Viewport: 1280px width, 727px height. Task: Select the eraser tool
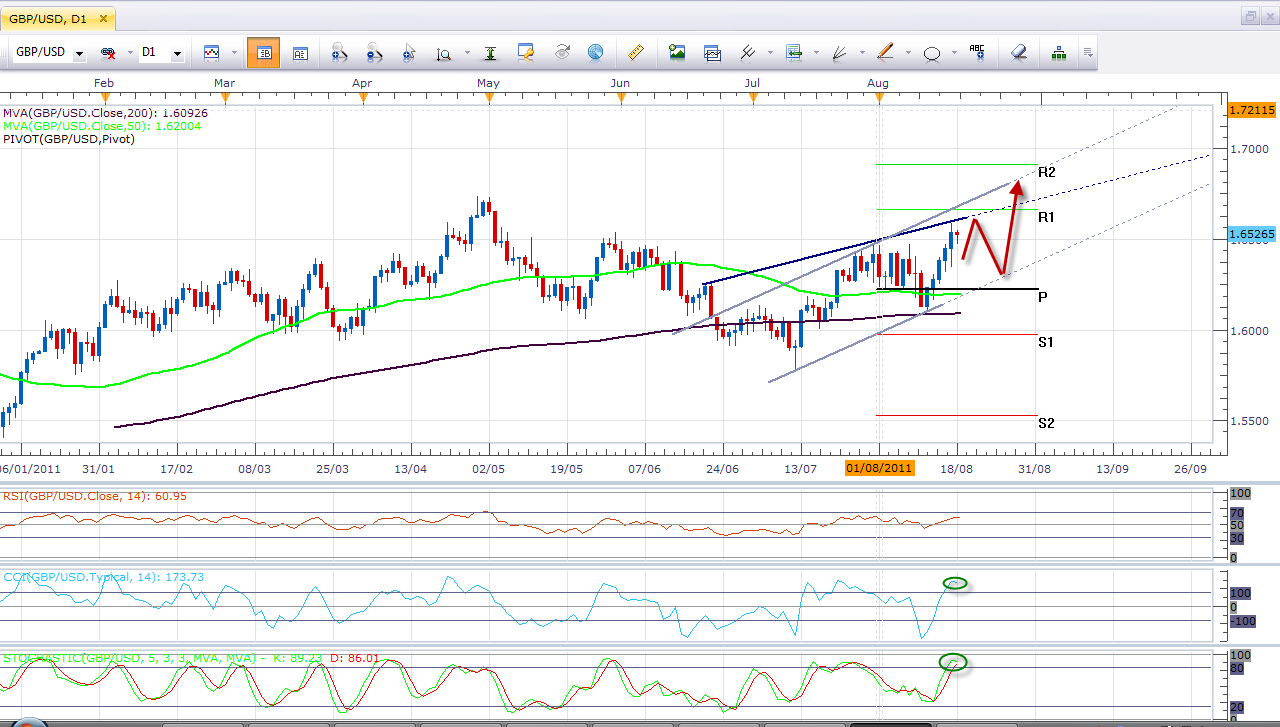tap(1019, 53)
